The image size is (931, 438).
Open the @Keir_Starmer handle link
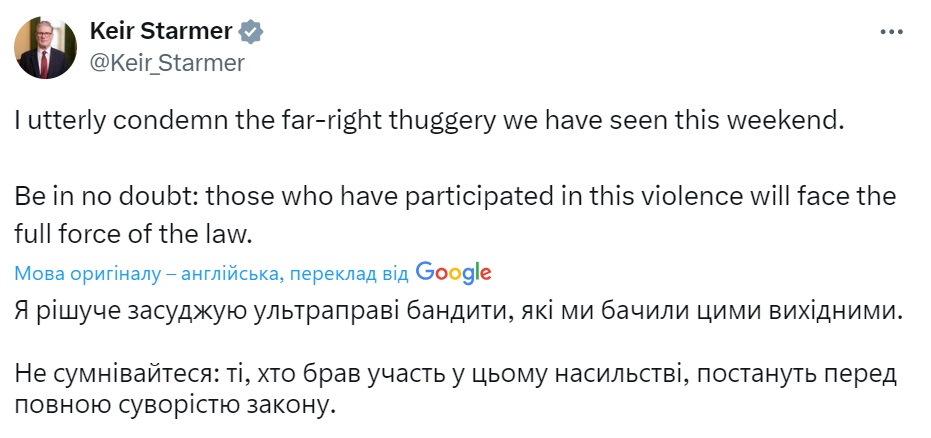(x=167, y=63)
